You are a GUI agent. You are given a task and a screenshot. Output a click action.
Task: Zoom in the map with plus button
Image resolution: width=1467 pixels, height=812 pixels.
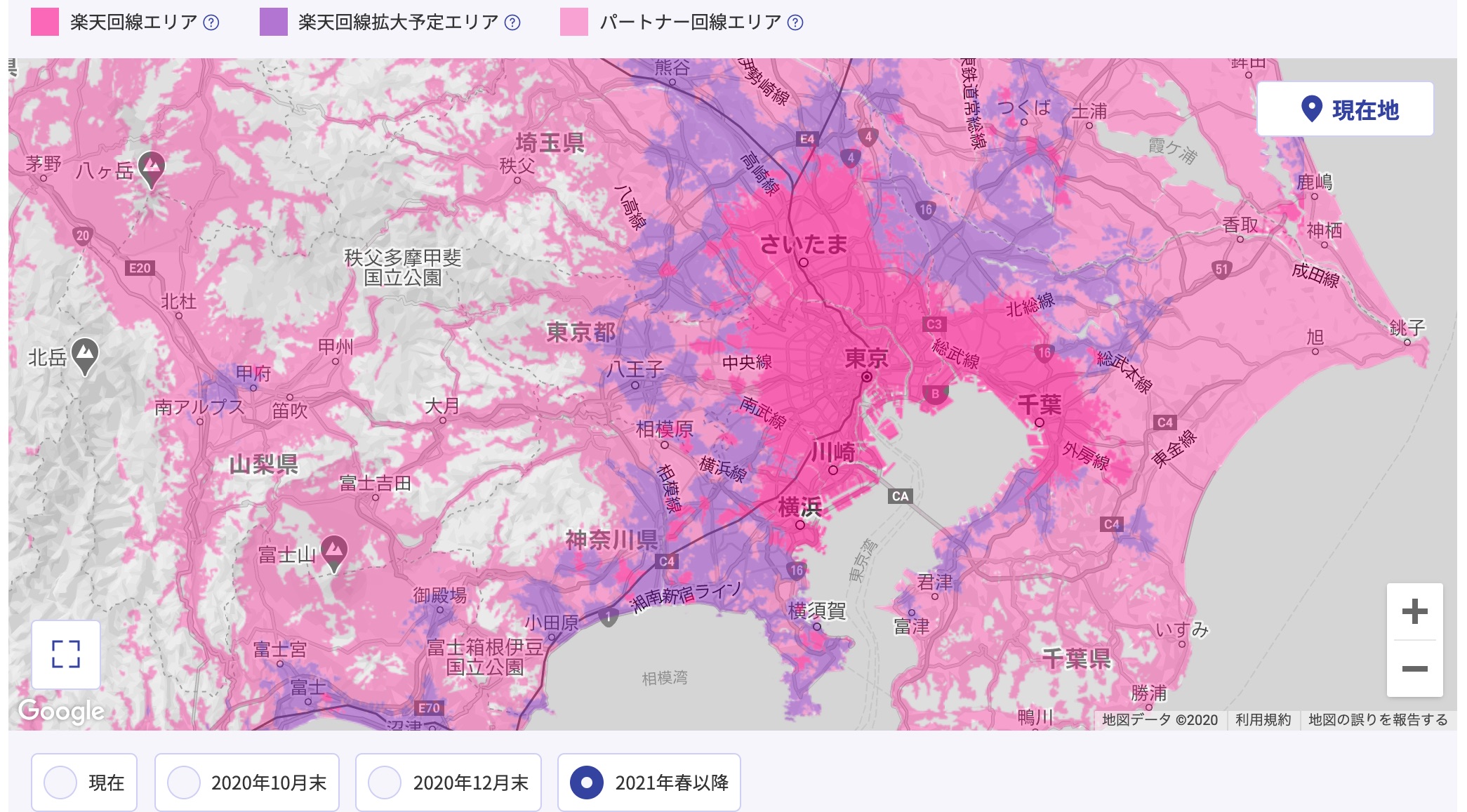(1414, 611)
